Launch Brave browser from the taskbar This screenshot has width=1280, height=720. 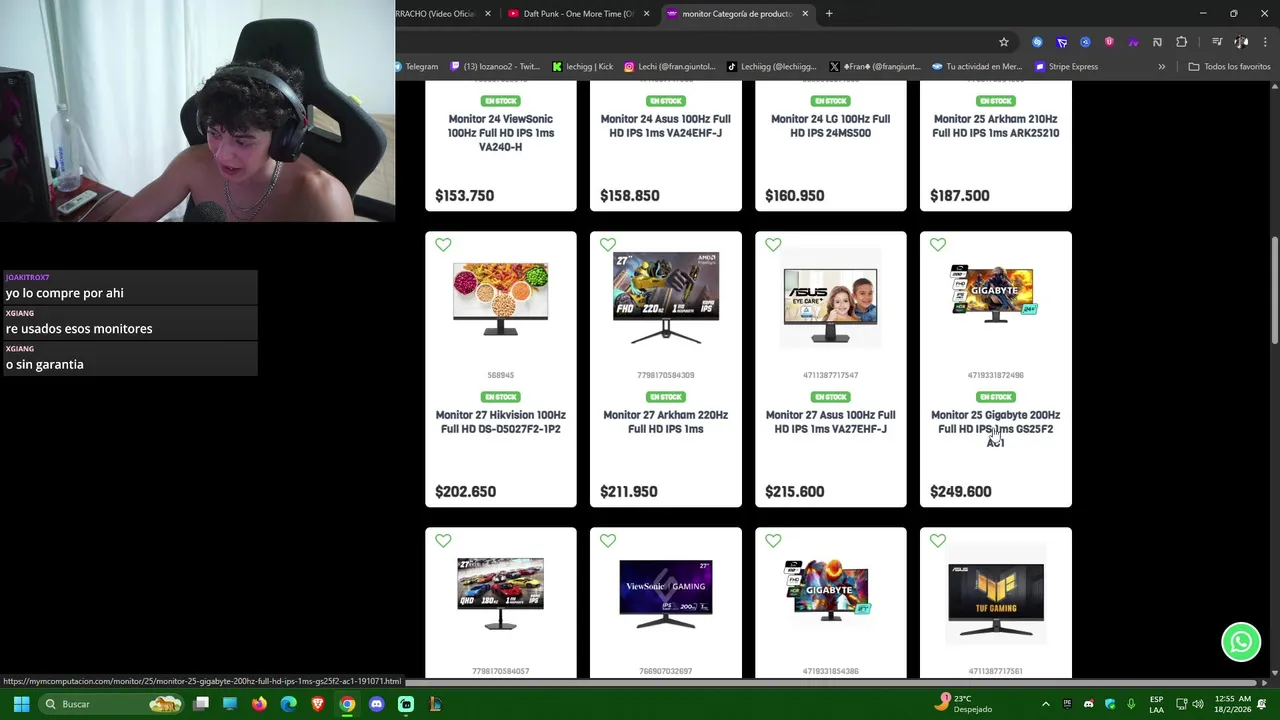[318, 704]
